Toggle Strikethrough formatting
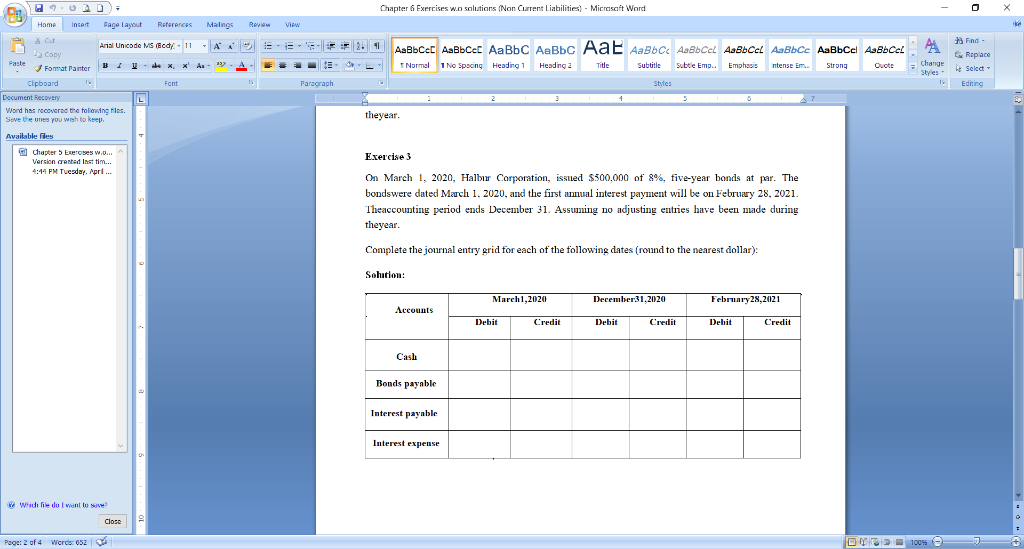The width and height of the screenshot is (1024, 549). pyautogui.click(x=156, y=65)
